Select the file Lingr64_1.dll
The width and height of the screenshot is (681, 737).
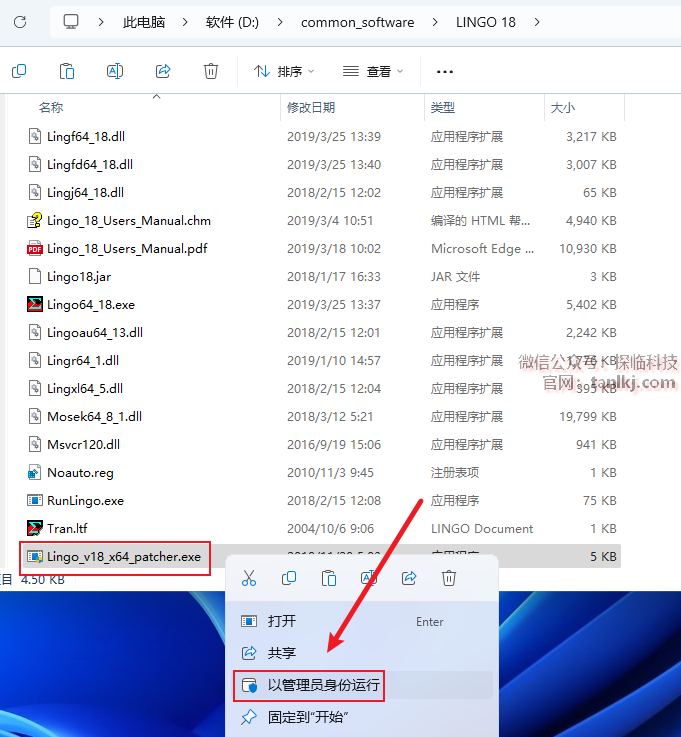83,361
